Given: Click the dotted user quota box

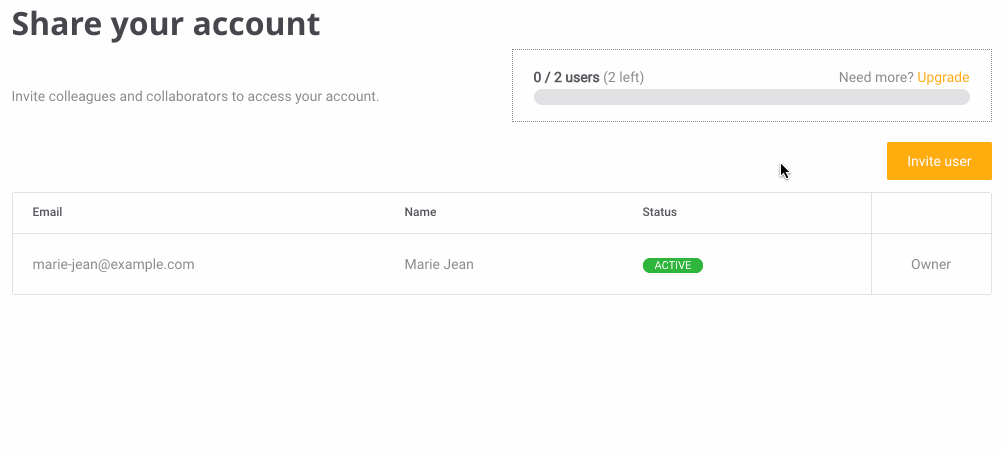Looking at the screenshot, I should tap(752, 85).
